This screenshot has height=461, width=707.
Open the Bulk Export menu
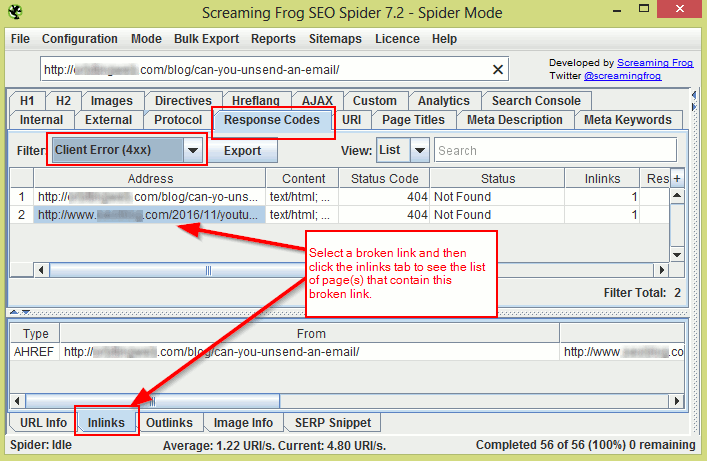[207, 39]
